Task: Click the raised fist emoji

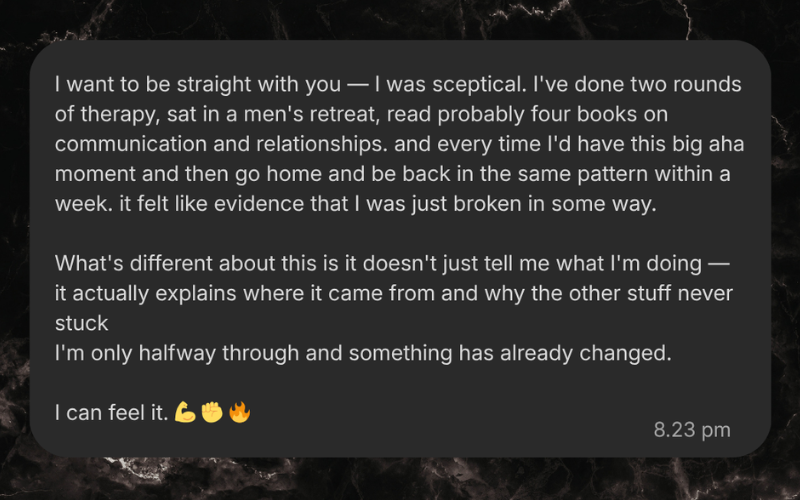Action: tap(211, 411)
